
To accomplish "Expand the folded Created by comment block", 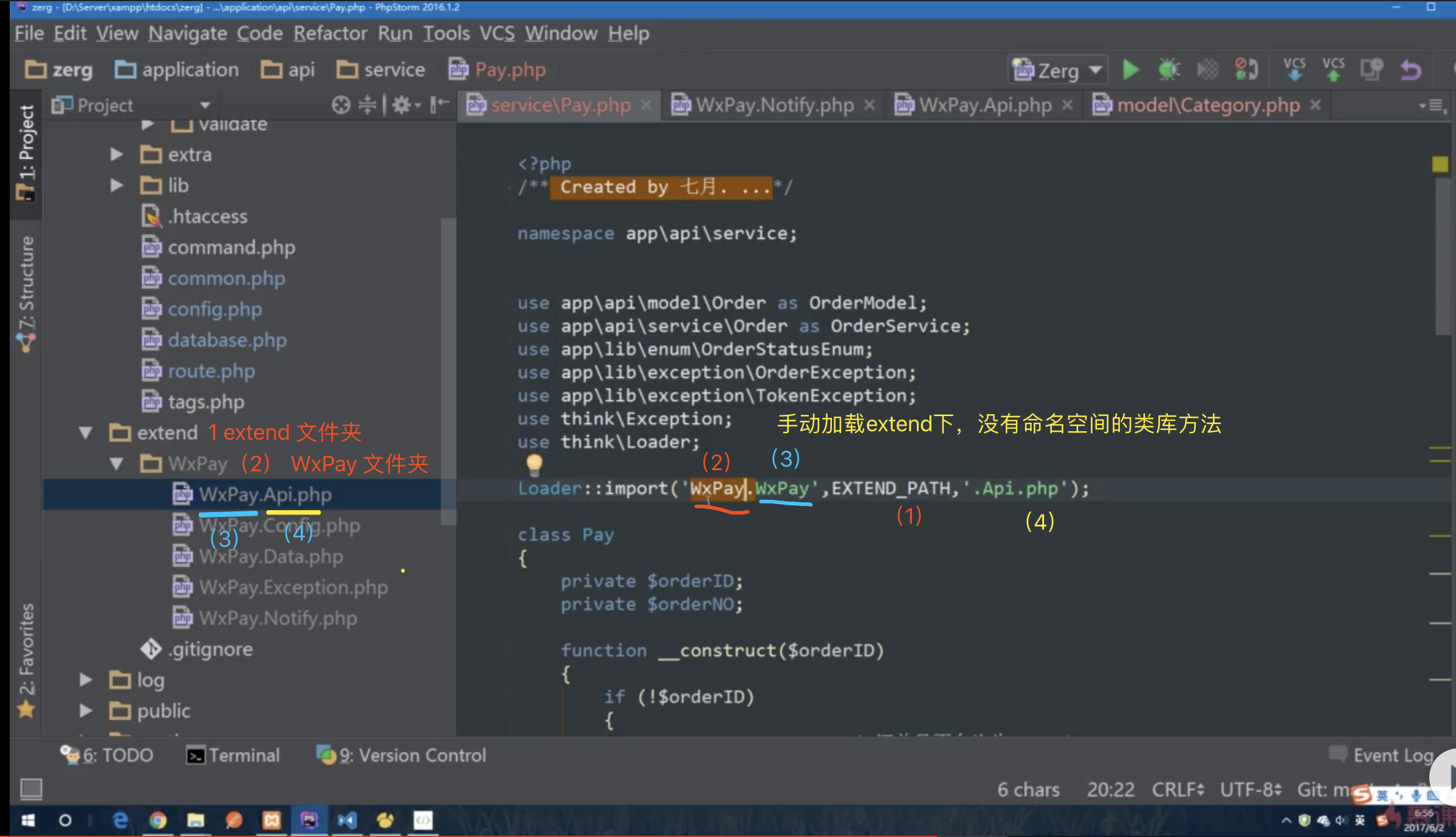I will (x=661, y=187).
